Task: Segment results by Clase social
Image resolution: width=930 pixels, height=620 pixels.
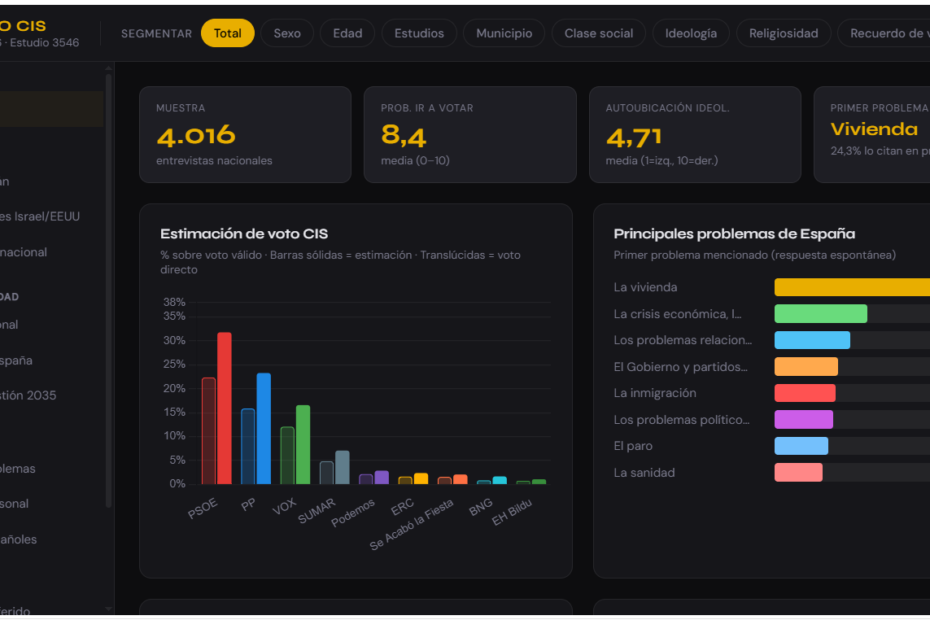Action: tap(599, 33)
